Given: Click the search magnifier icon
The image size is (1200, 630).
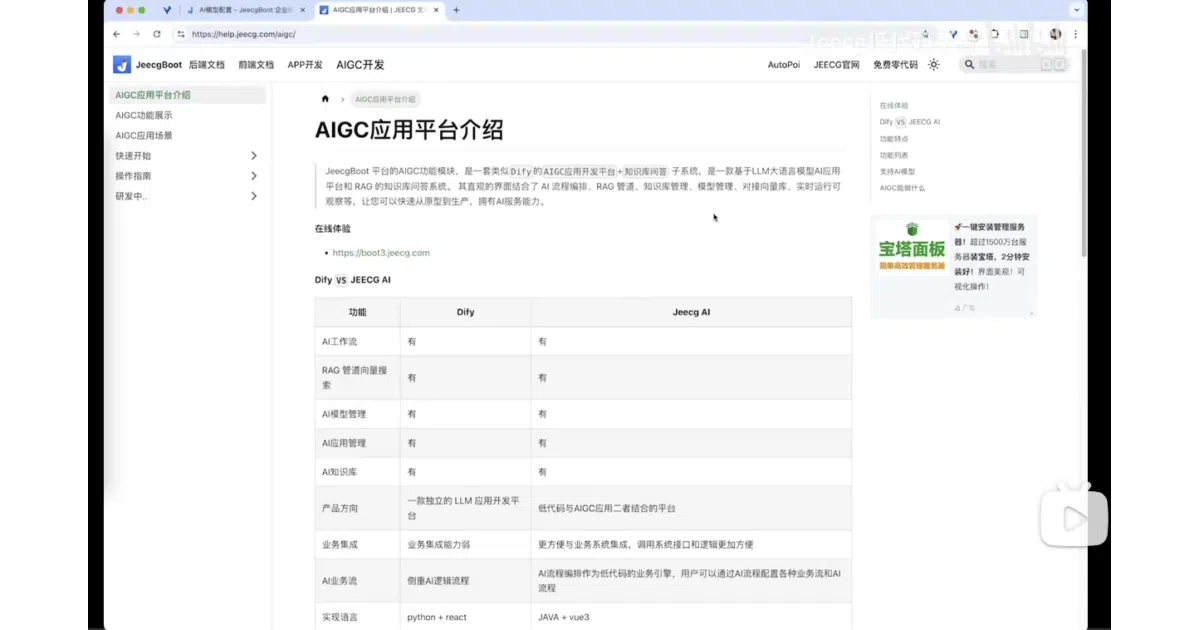Looking at the screenshot, I should tap(969, 64).
